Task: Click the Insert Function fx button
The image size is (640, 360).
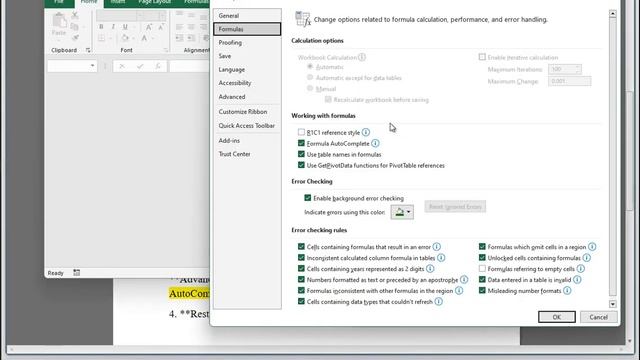Action: [x=158, y=66]
